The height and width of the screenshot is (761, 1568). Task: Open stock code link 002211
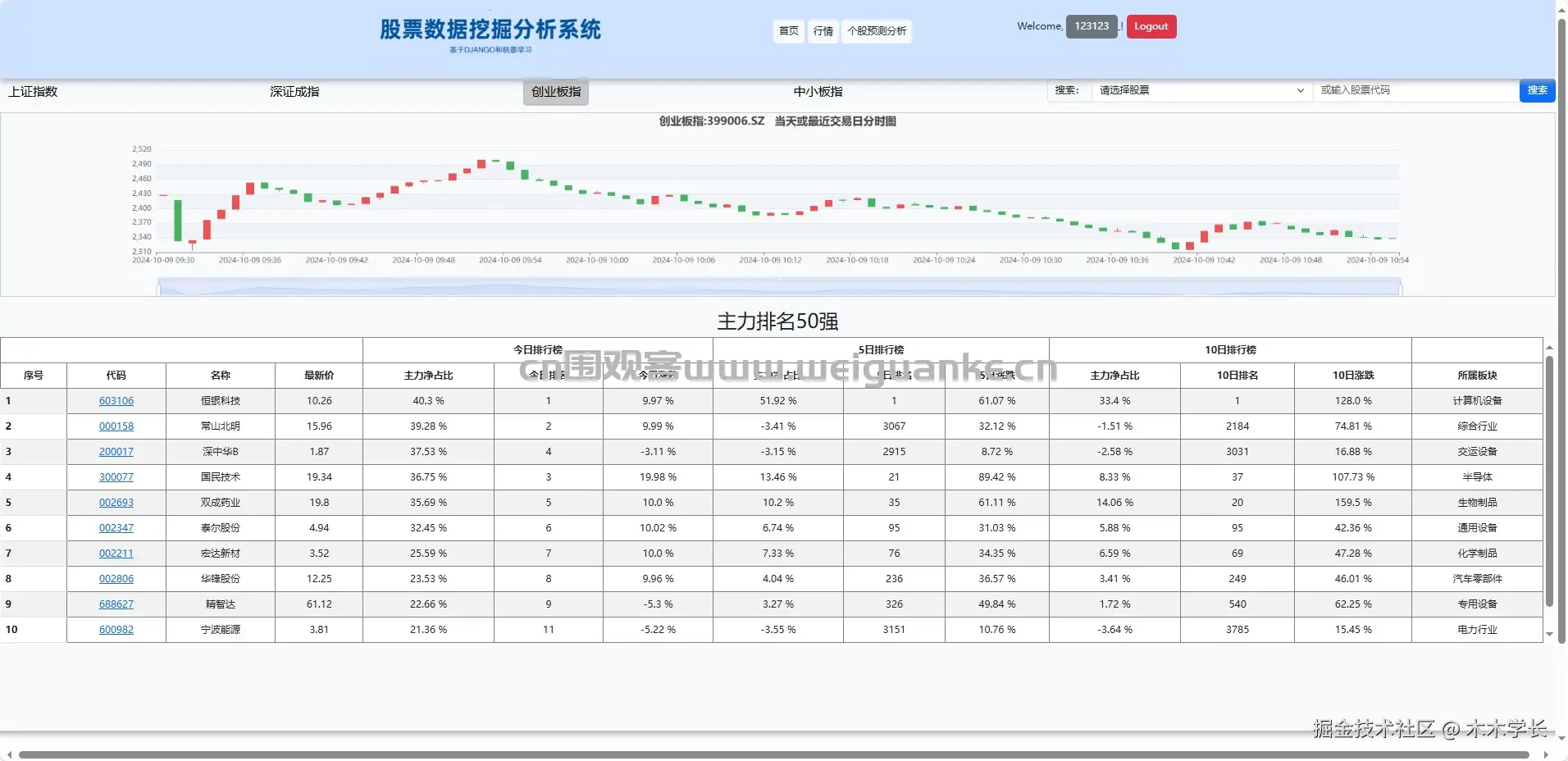[116, 554]
